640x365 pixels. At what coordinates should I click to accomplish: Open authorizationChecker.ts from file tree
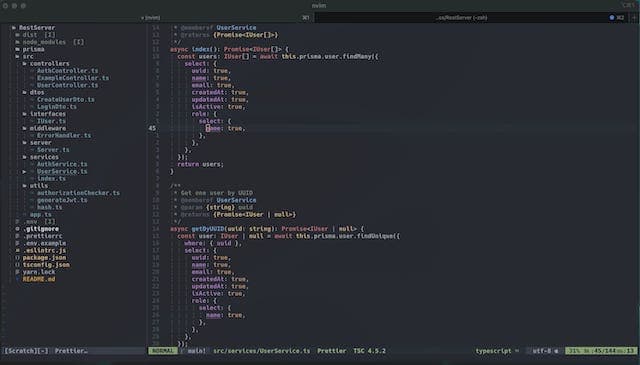coord(78,193)
